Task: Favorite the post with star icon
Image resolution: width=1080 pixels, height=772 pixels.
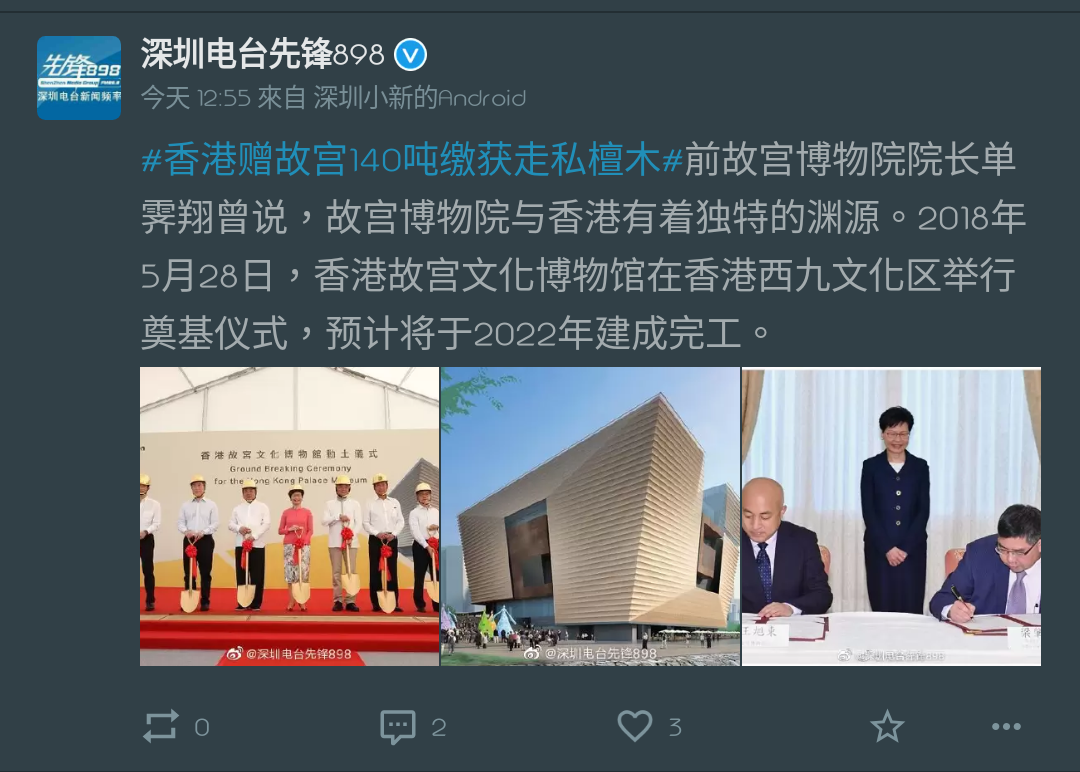Action: click(x=887, y=727)
